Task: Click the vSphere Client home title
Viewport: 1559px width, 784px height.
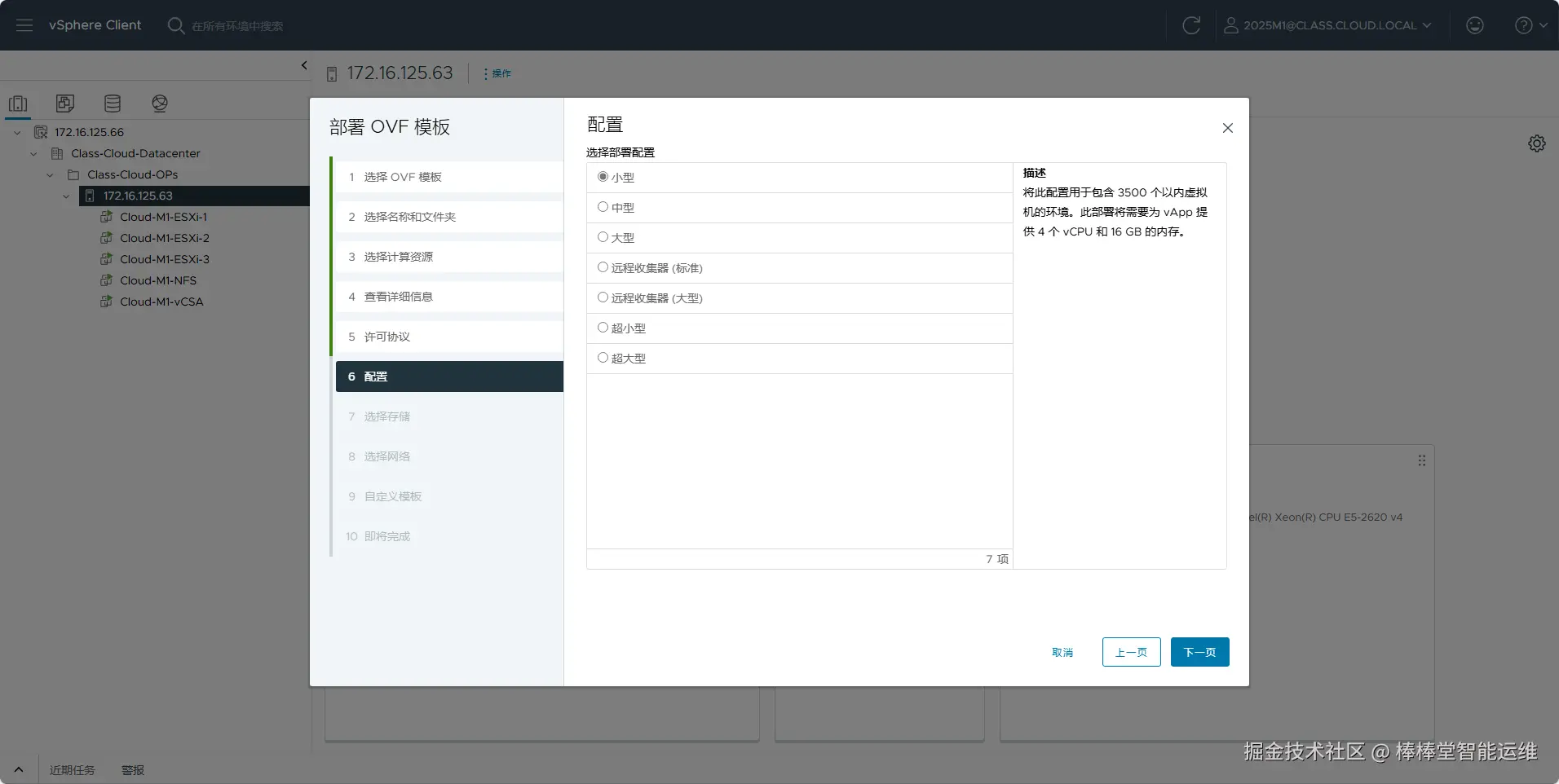Action: click(95, 25)
